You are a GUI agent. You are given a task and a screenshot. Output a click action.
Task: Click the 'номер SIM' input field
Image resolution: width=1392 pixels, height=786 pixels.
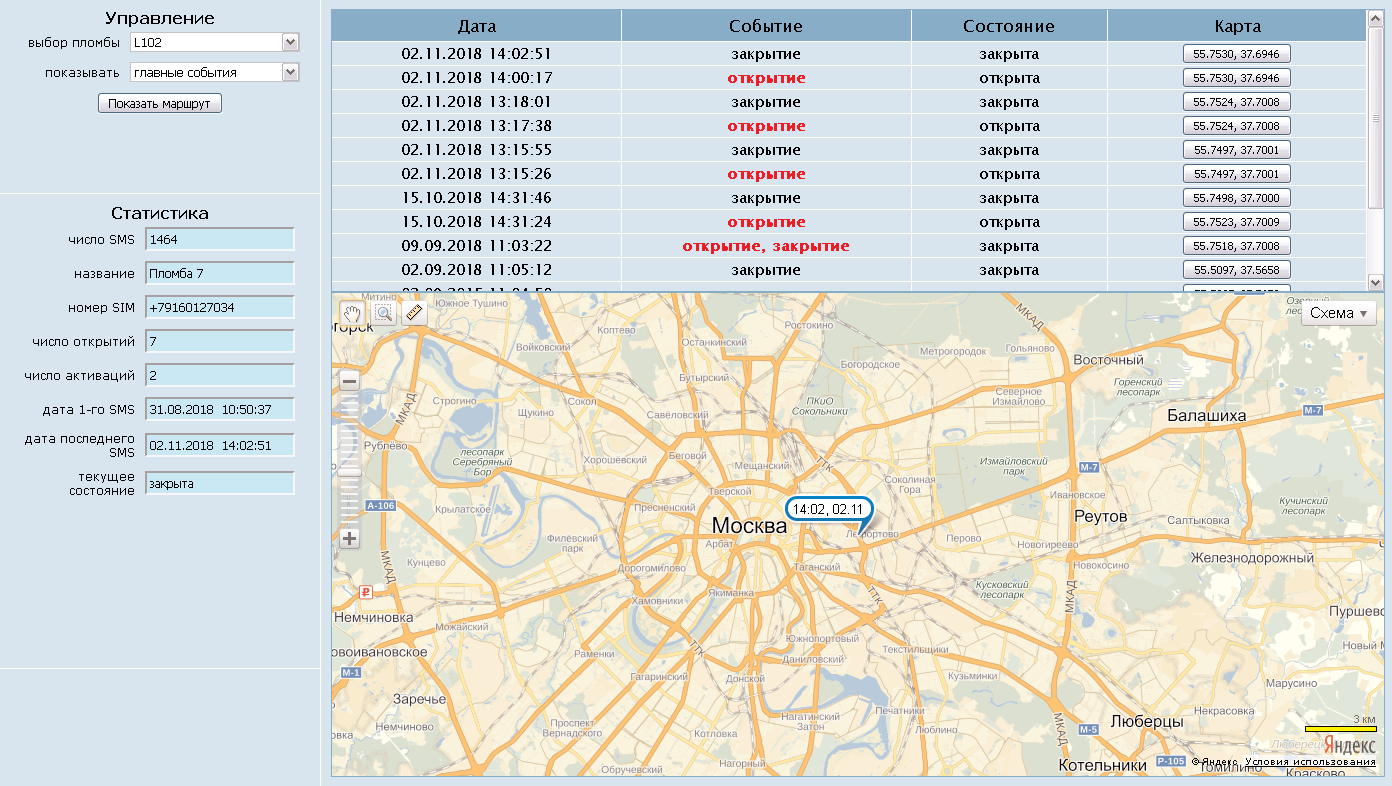[x=220, y=307]
